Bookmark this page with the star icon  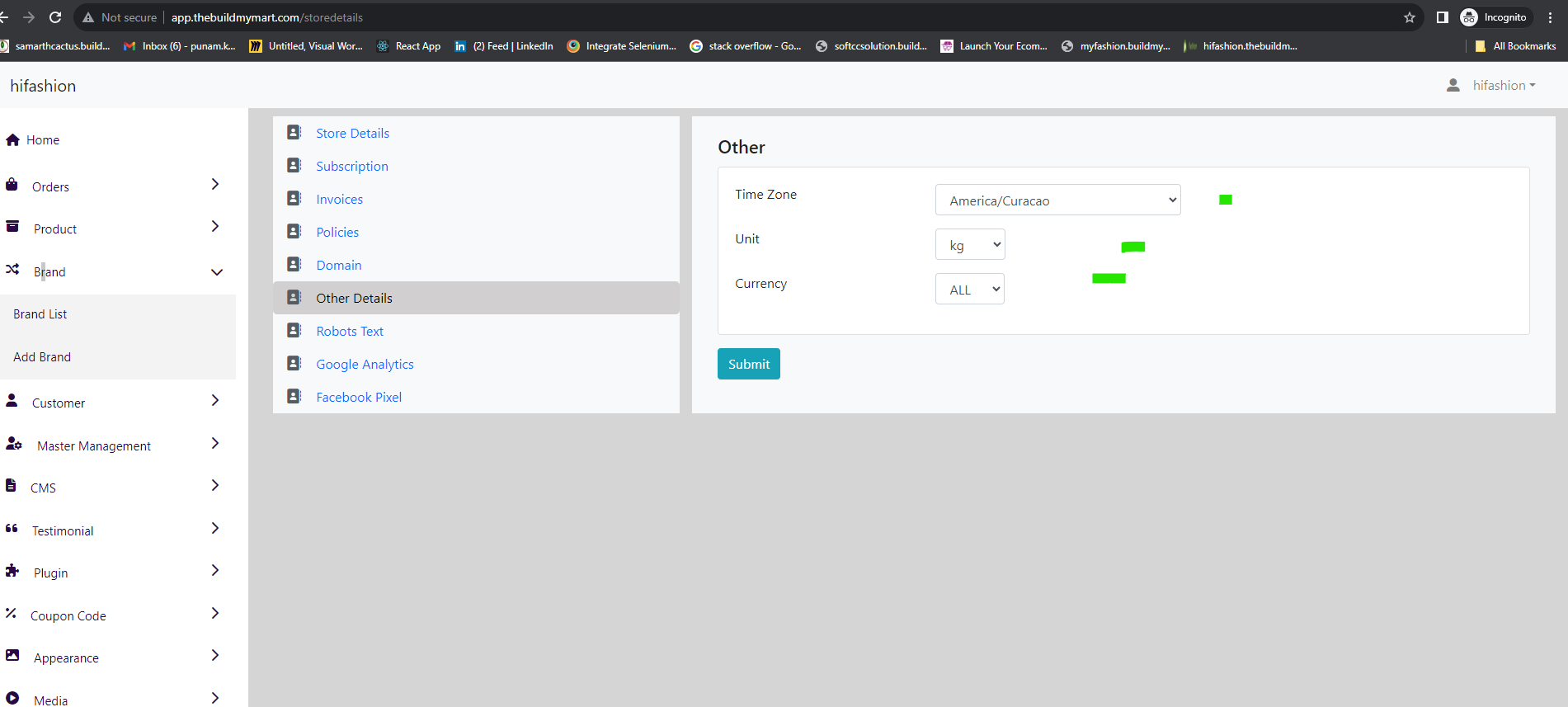click(1410, 17)
